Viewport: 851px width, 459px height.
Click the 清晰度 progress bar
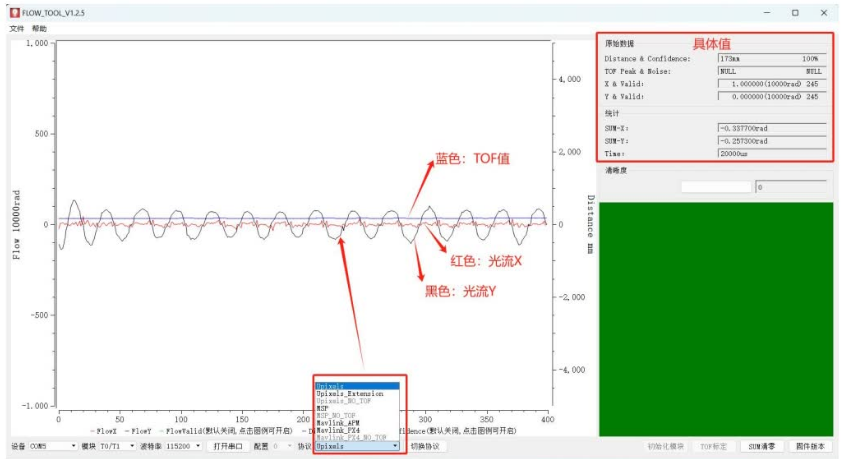click(716, 187)
